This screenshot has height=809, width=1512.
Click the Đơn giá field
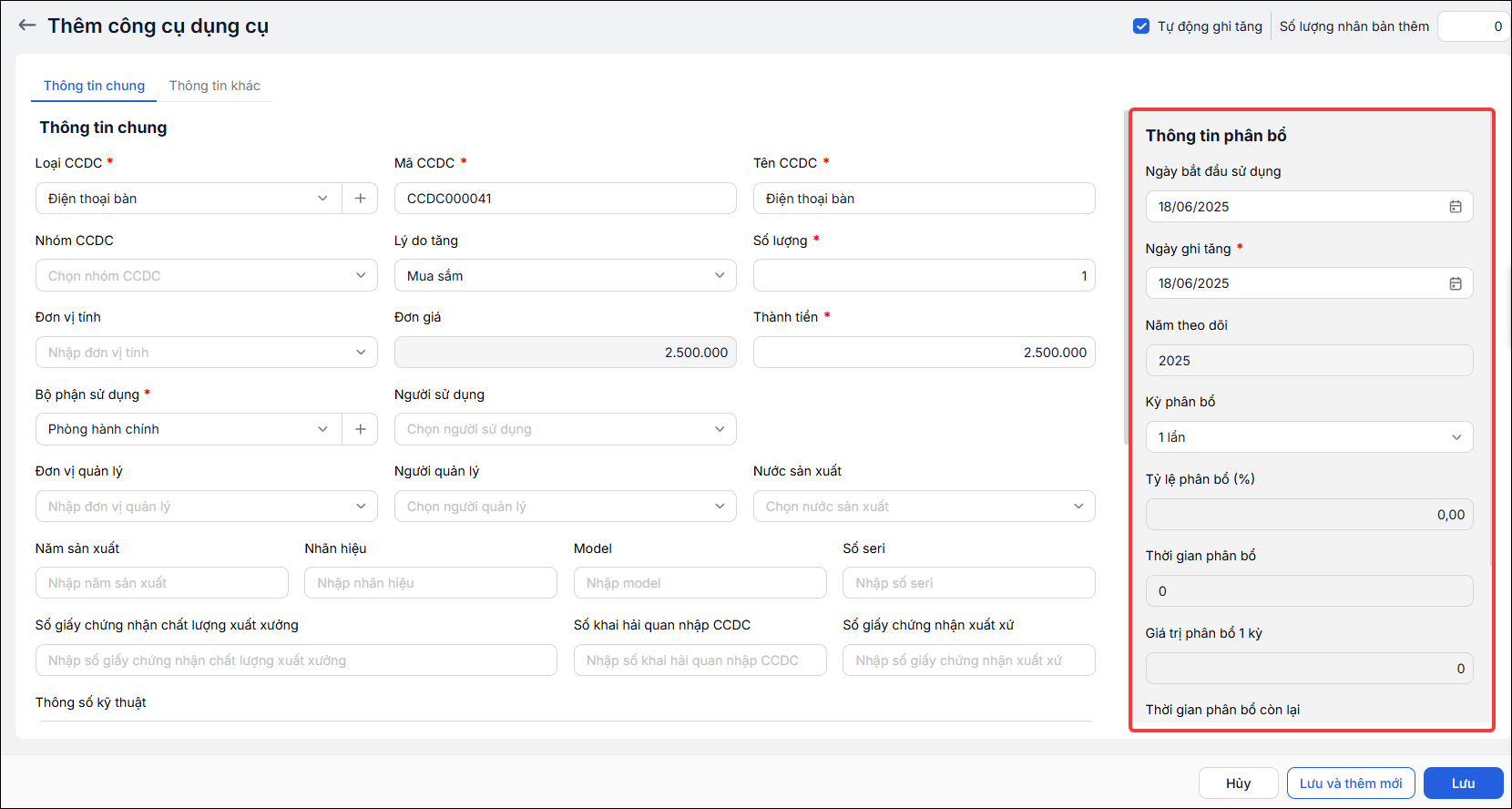pos(566,353)
